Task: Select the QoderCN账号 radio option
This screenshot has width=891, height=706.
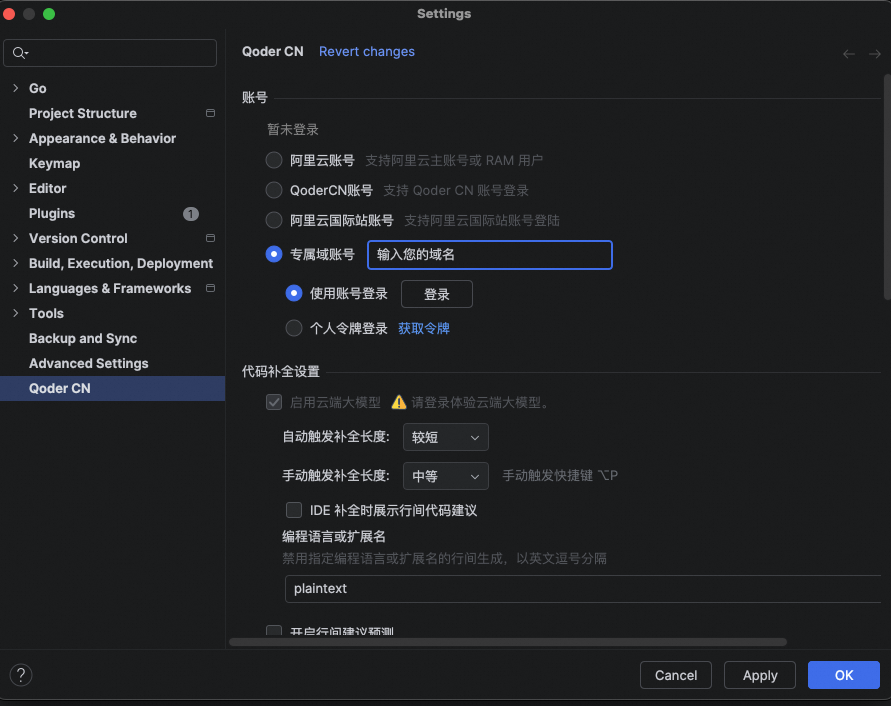Action: point(274,190)
